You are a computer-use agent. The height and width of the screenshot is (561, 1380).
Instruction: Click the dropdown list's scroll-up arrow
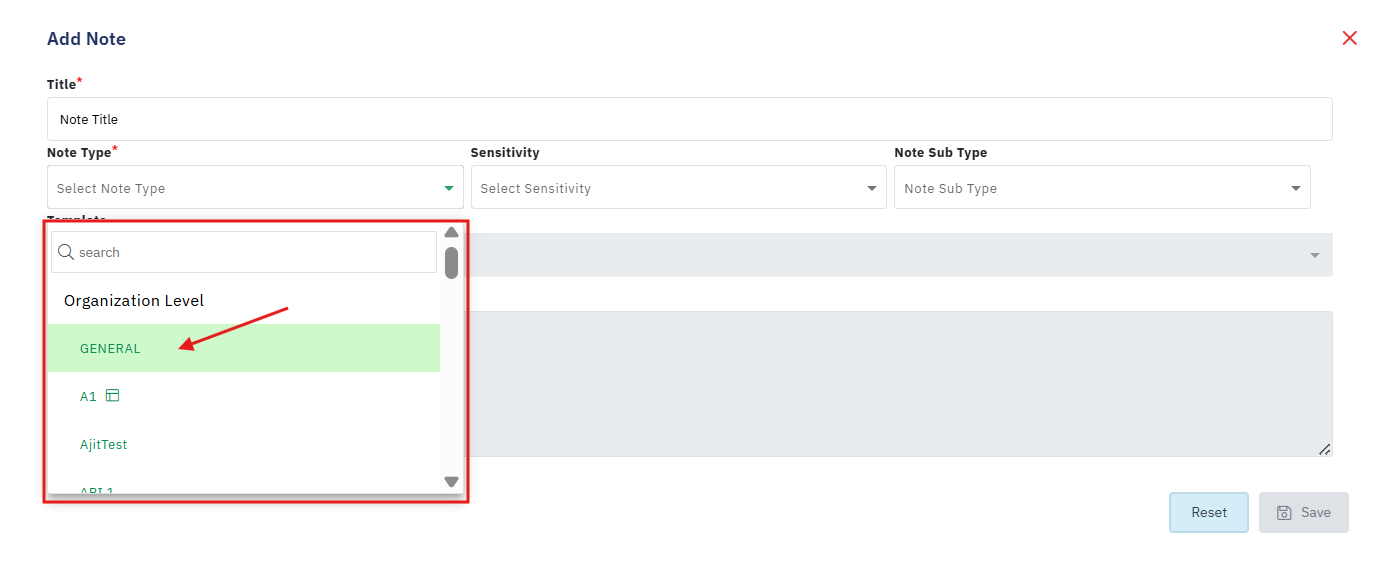point(451,233)
